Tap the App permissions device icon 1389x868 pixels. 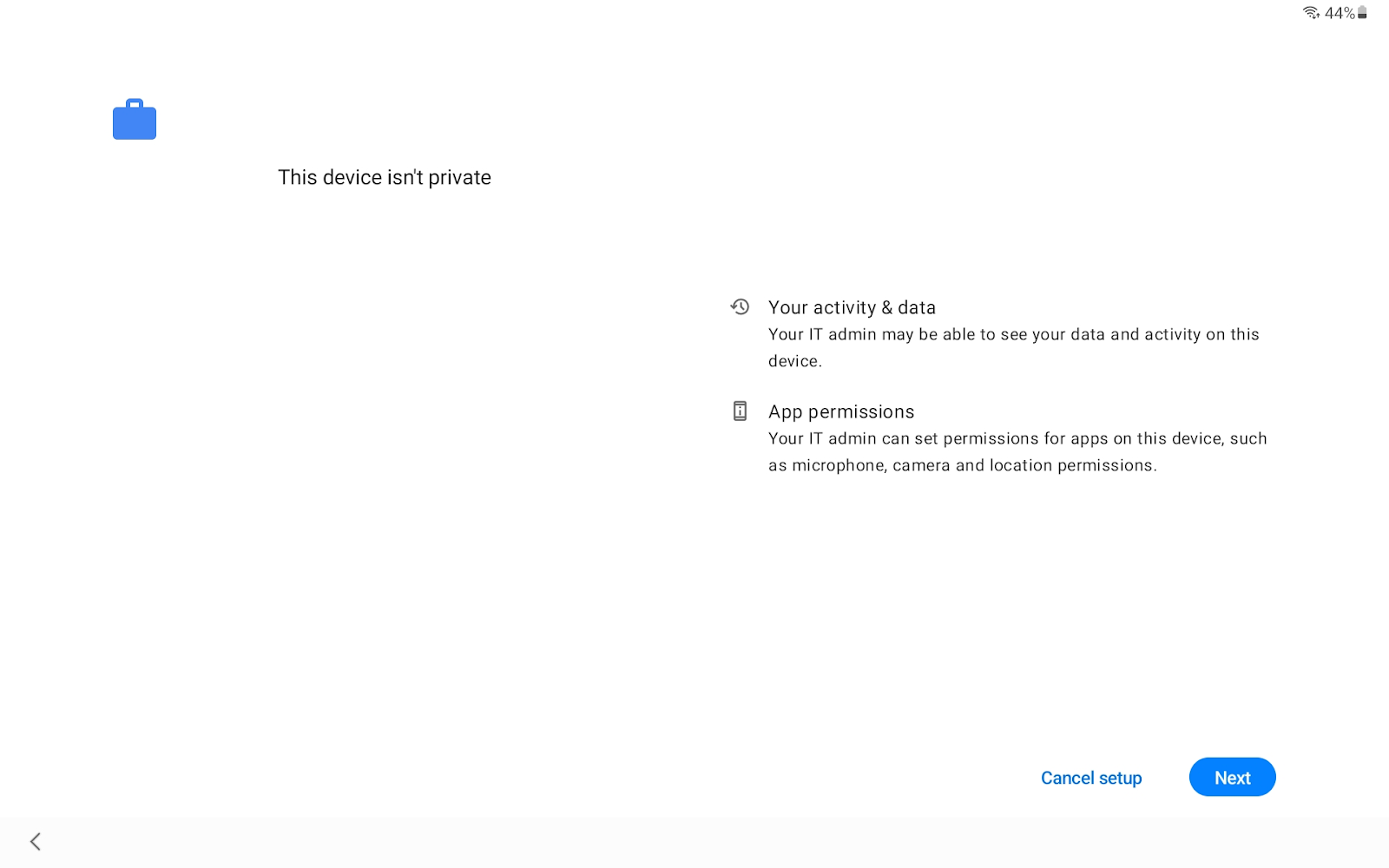click(x=740, y=411)
